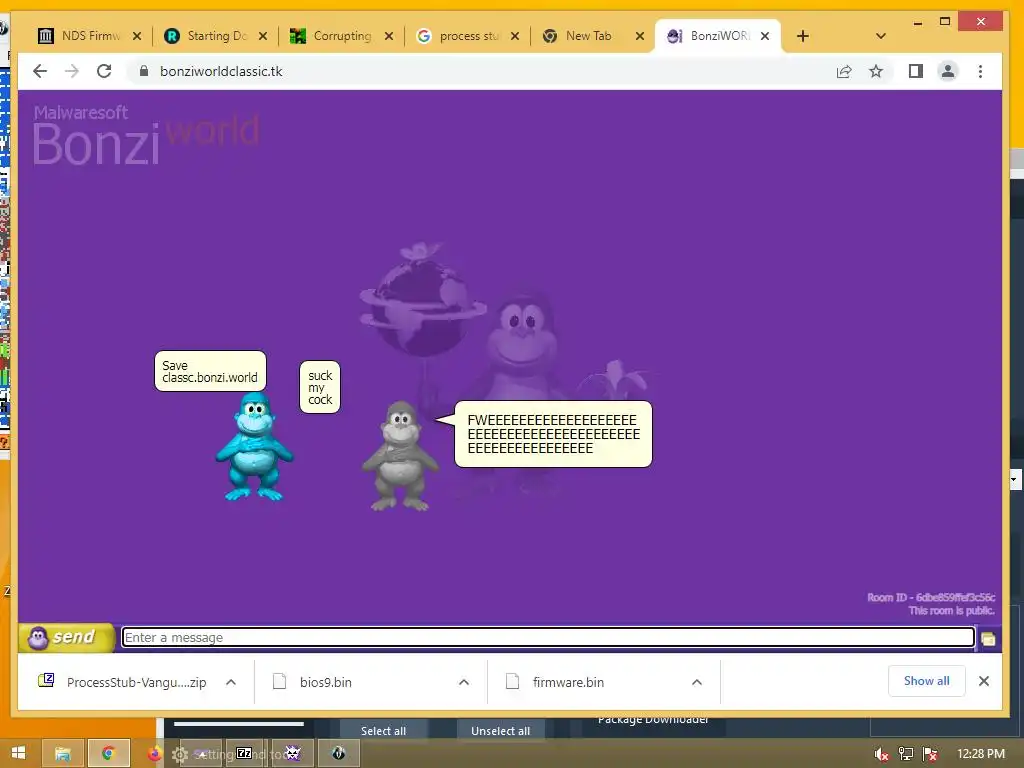Focus the Enter a message field
Image resolution: width=1024 pixels, height=768 pixels.
click(x=548, y=637)
